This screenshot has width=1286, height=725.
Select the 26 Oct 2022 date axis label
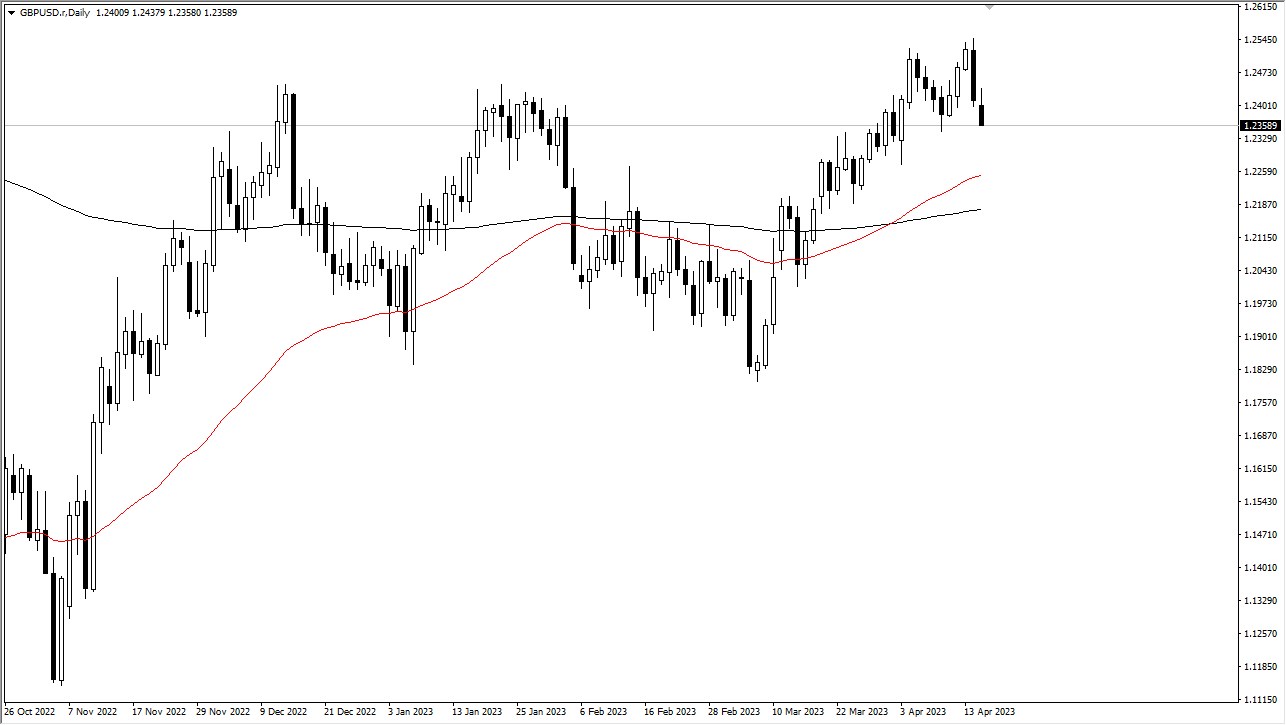[x=30, y=711]
